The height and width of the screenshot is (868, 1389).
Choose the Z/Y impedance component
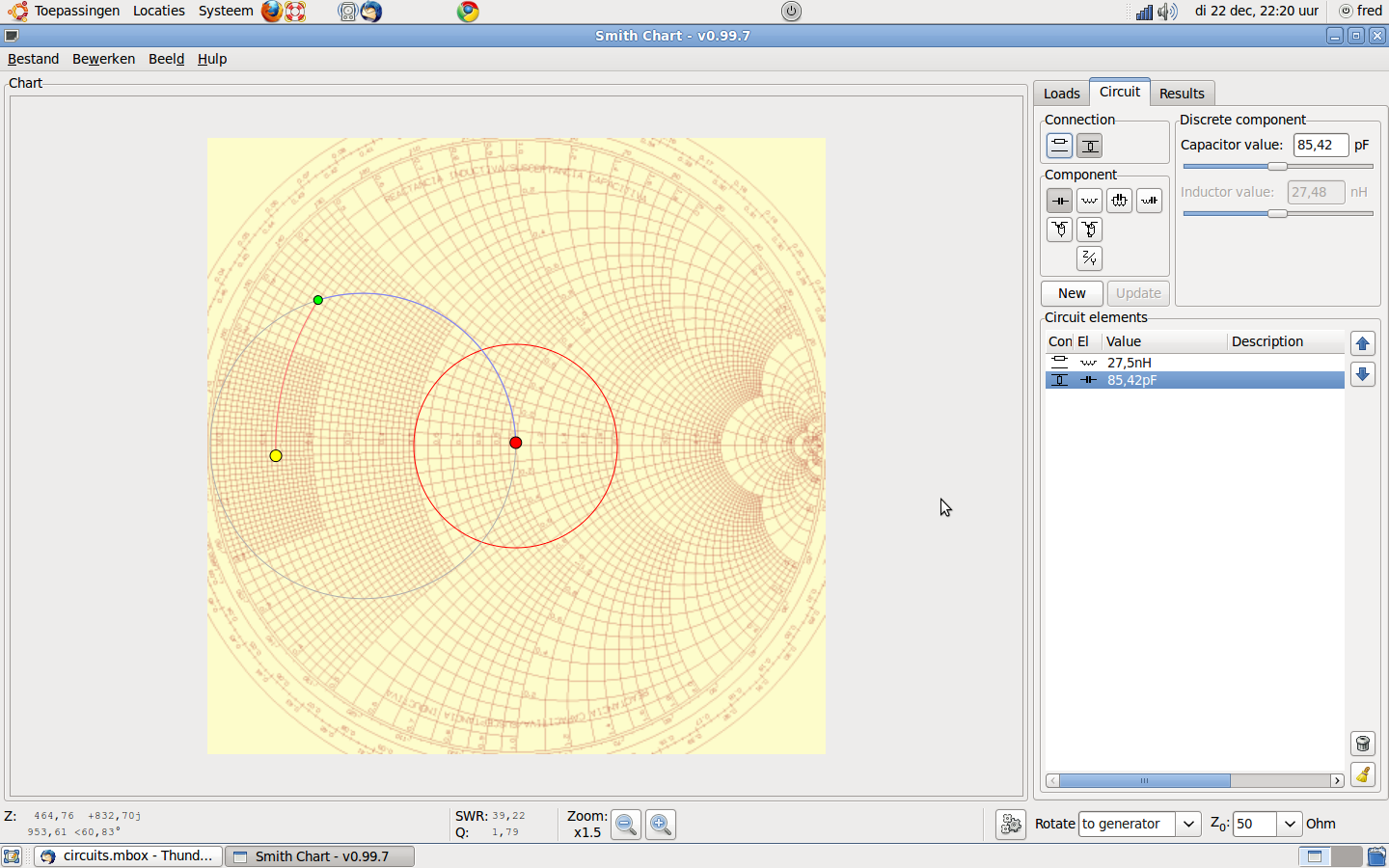click(x=1090, y=258)
